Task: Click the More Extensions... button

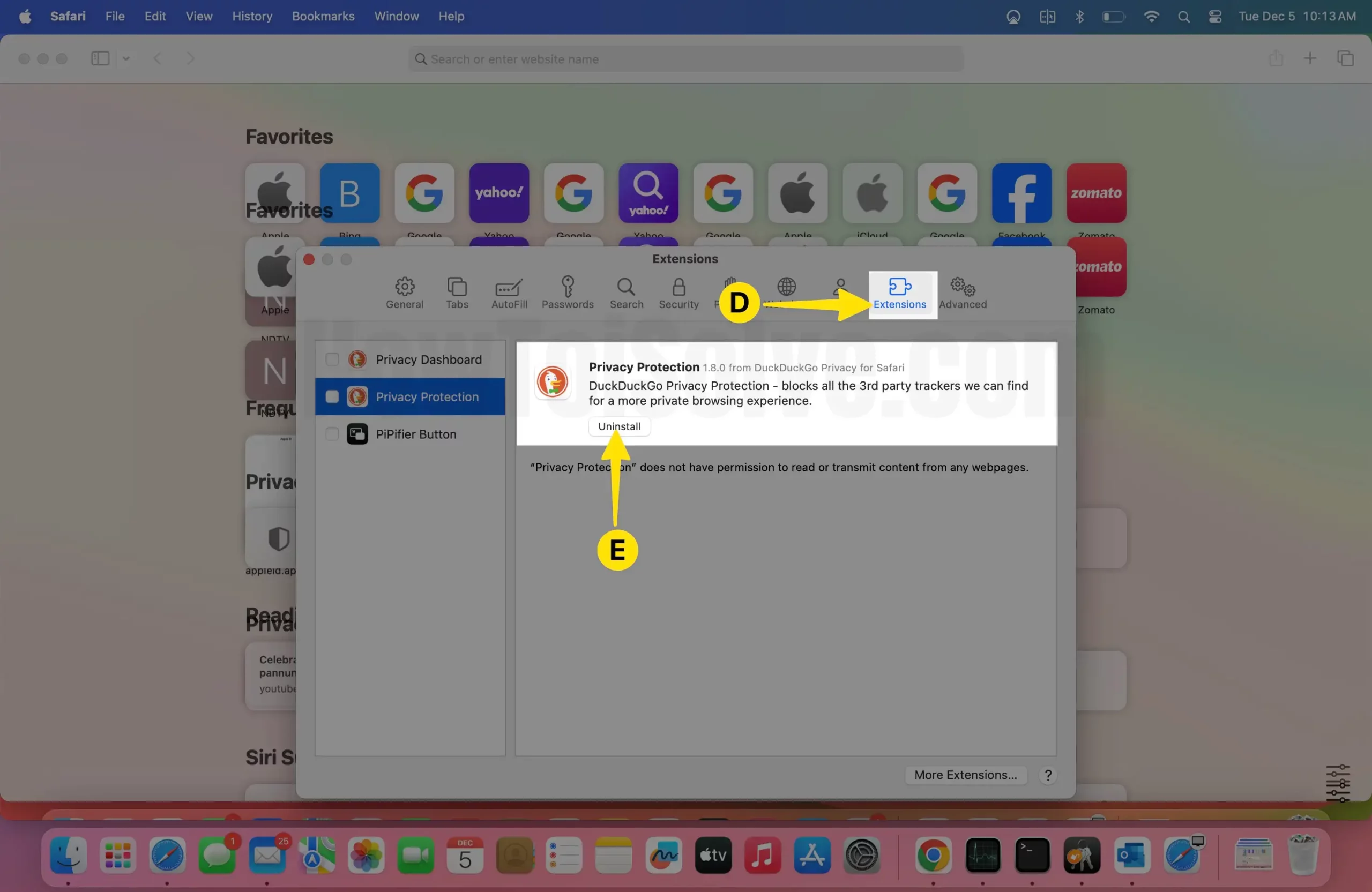Action: tap(966, 775)
